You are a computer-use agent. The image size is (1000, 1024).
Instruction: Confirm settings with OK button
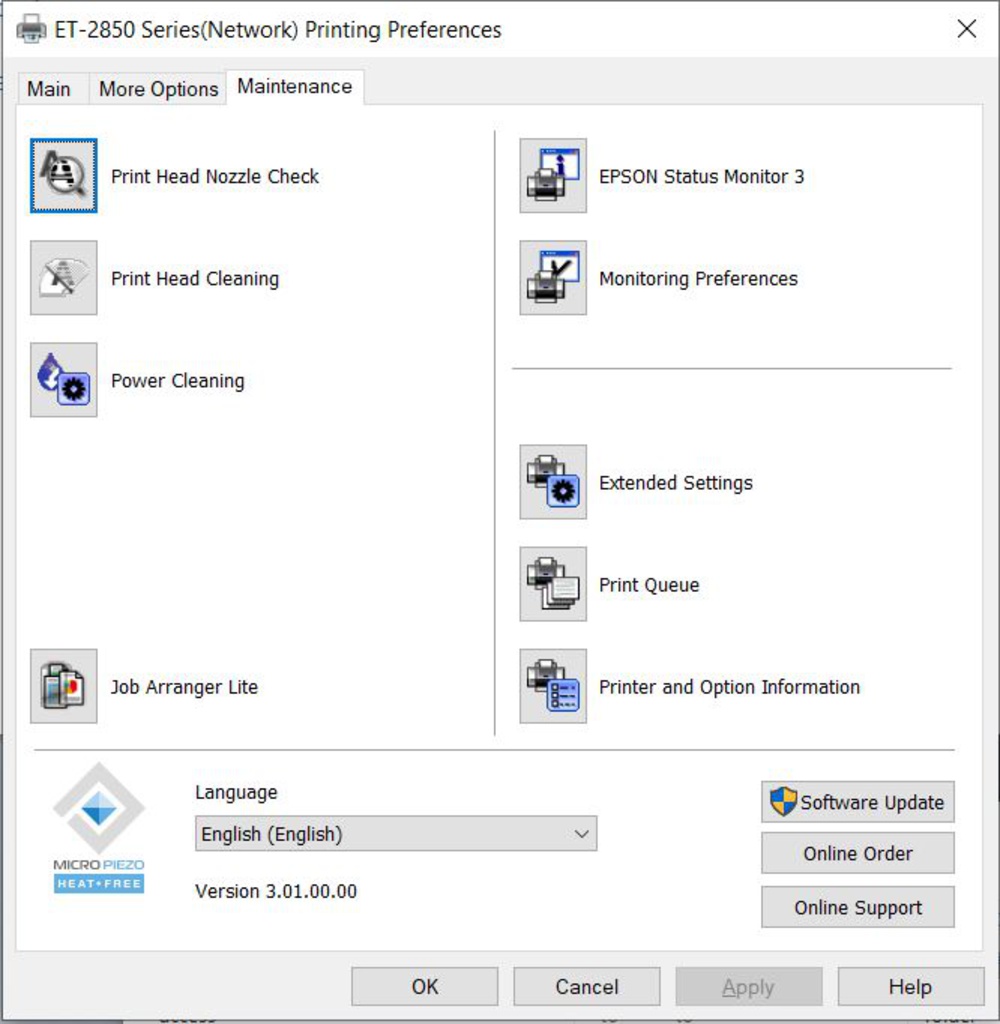[x=424, y=987]
